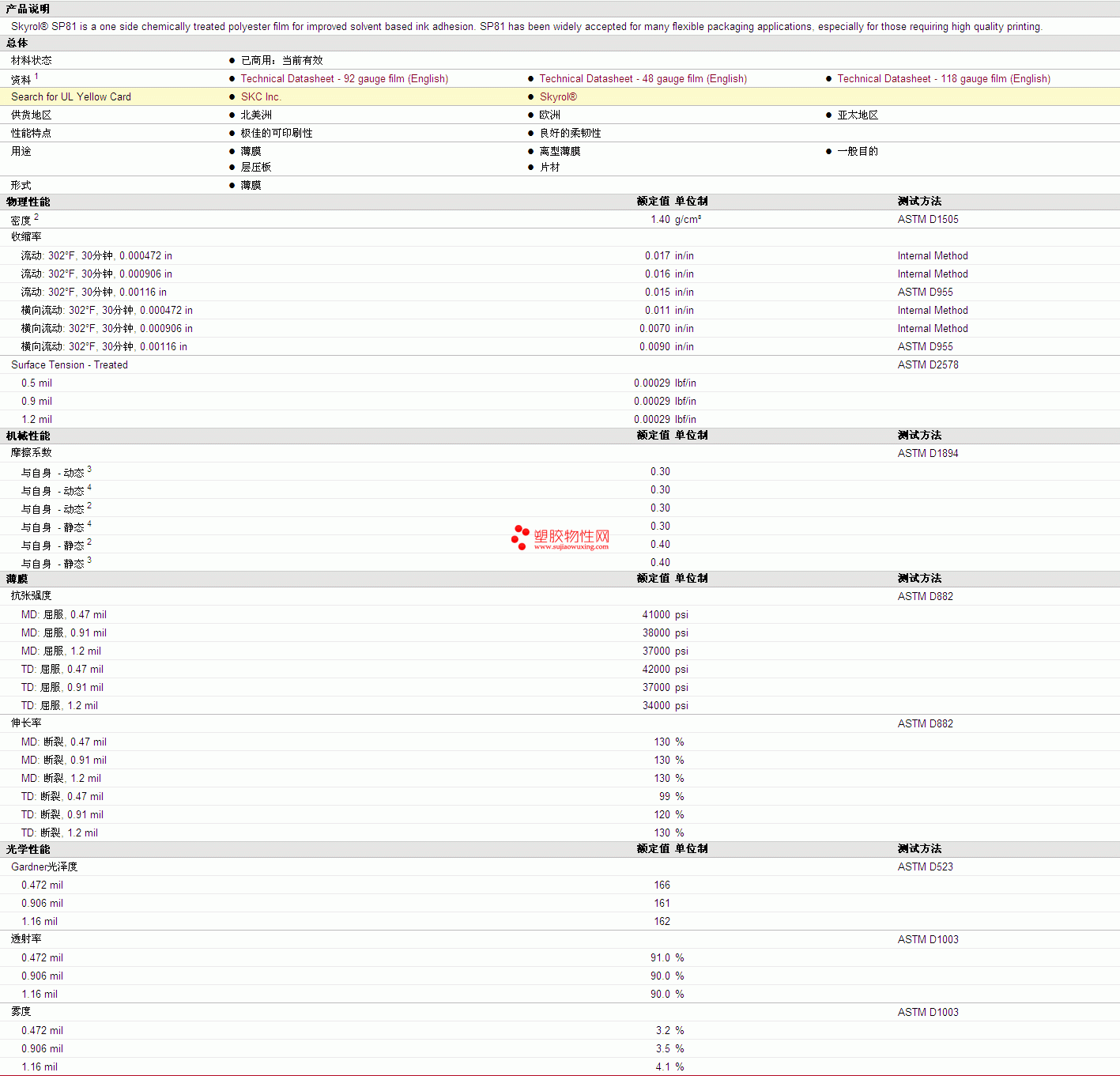Click the shrinkage value 0.017
This screenshot has height=1076, width=1120.
click(658, 255)
